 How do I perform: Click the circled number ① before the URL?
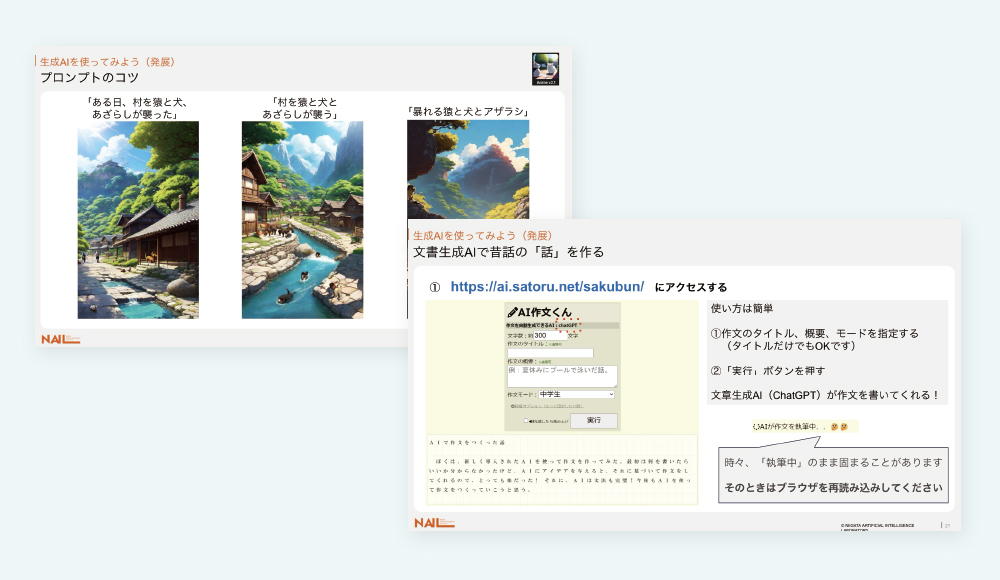point(435,287)
